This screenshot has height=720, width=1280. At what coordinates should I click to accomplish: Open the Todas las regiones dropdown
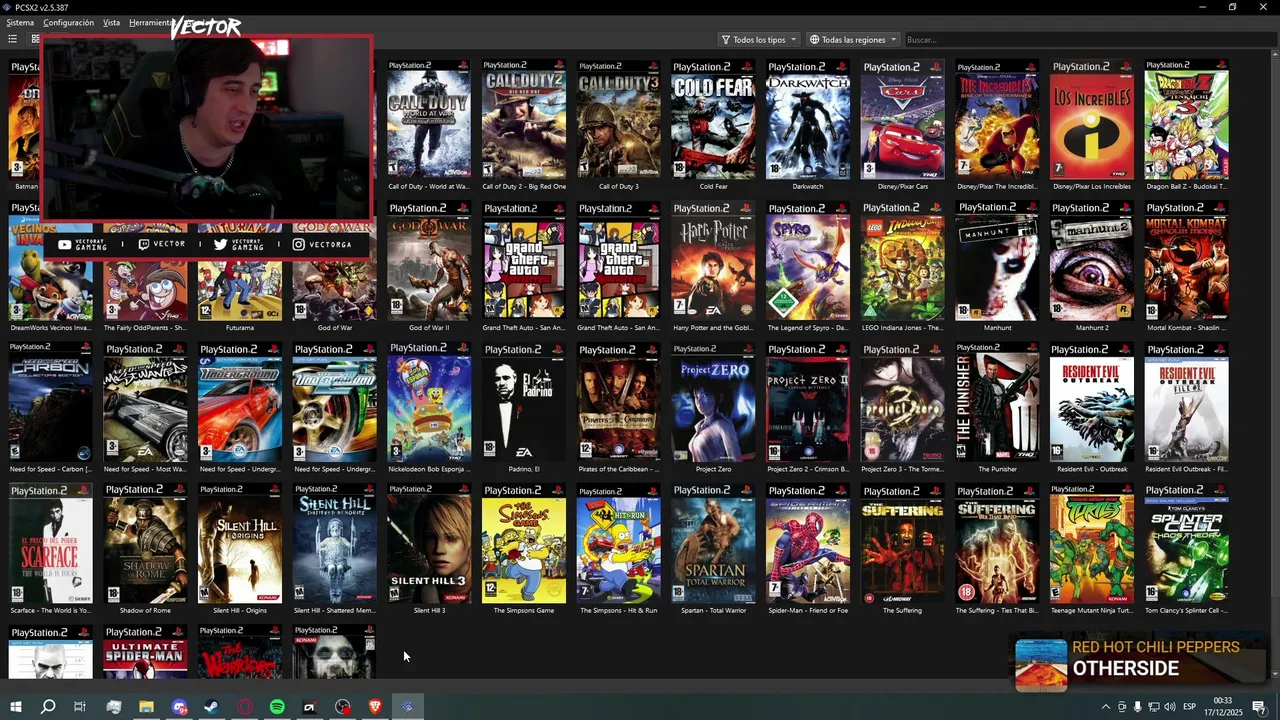853,40
